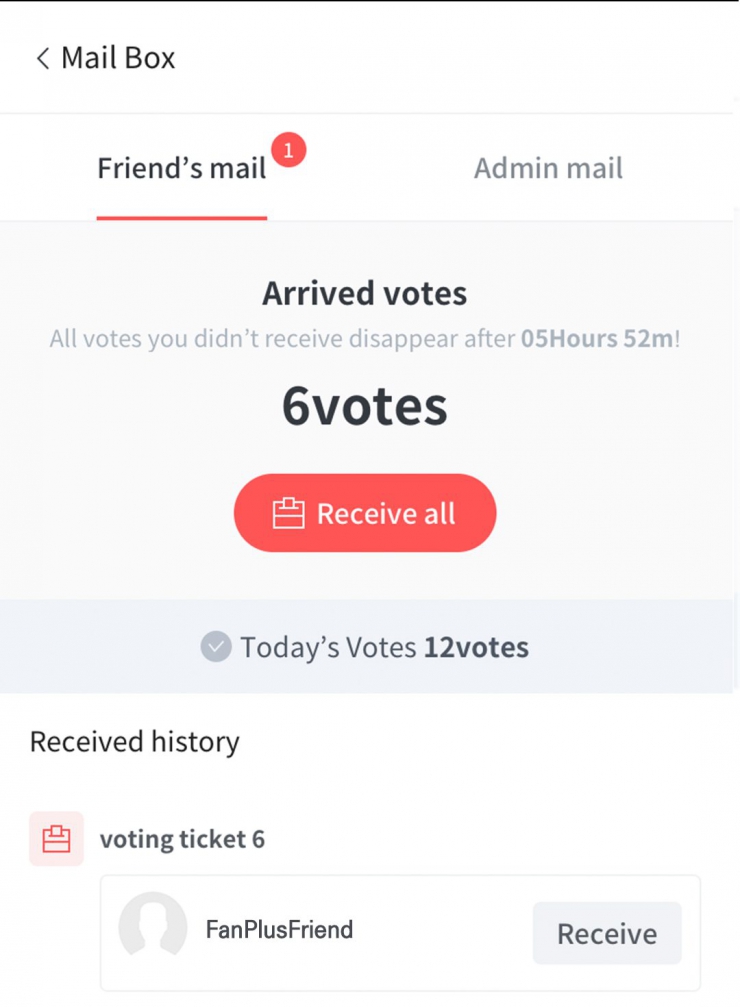Screen dimensions: 740x1007
Task: Tap the large 6votes count
Action: [x=364, y=406]
